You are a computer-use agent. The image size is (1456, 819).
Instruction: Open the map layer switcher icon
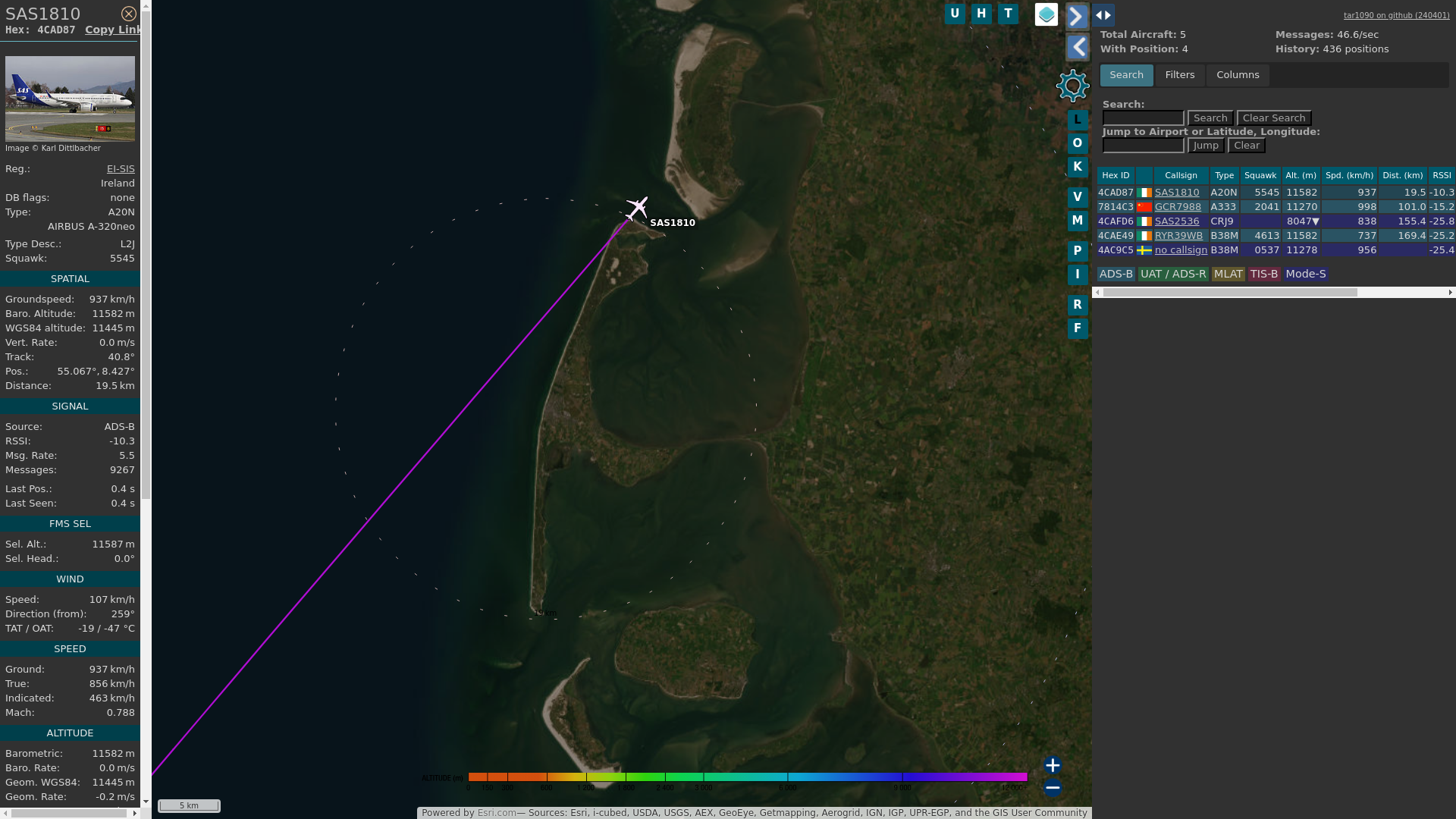pyautogui.click(x=1046, y=14)
